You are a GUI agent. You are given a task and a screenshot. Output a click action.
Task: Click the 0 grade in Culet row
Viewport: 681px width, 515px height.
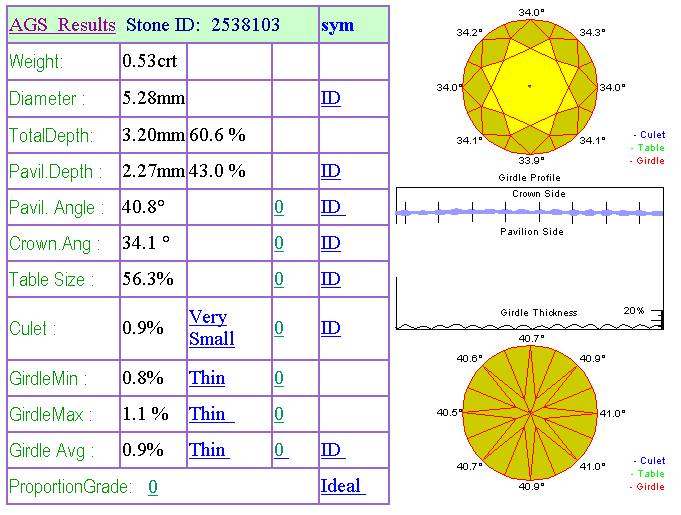[279, 328]
